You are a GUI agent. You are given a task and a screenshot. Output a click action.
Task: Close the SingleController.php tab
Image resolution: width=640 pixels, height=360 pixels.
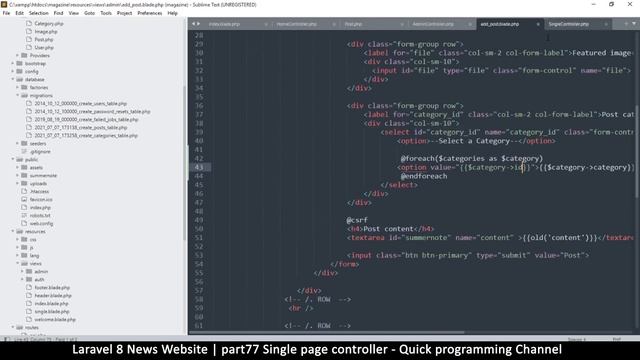click(x=606, y=24)
